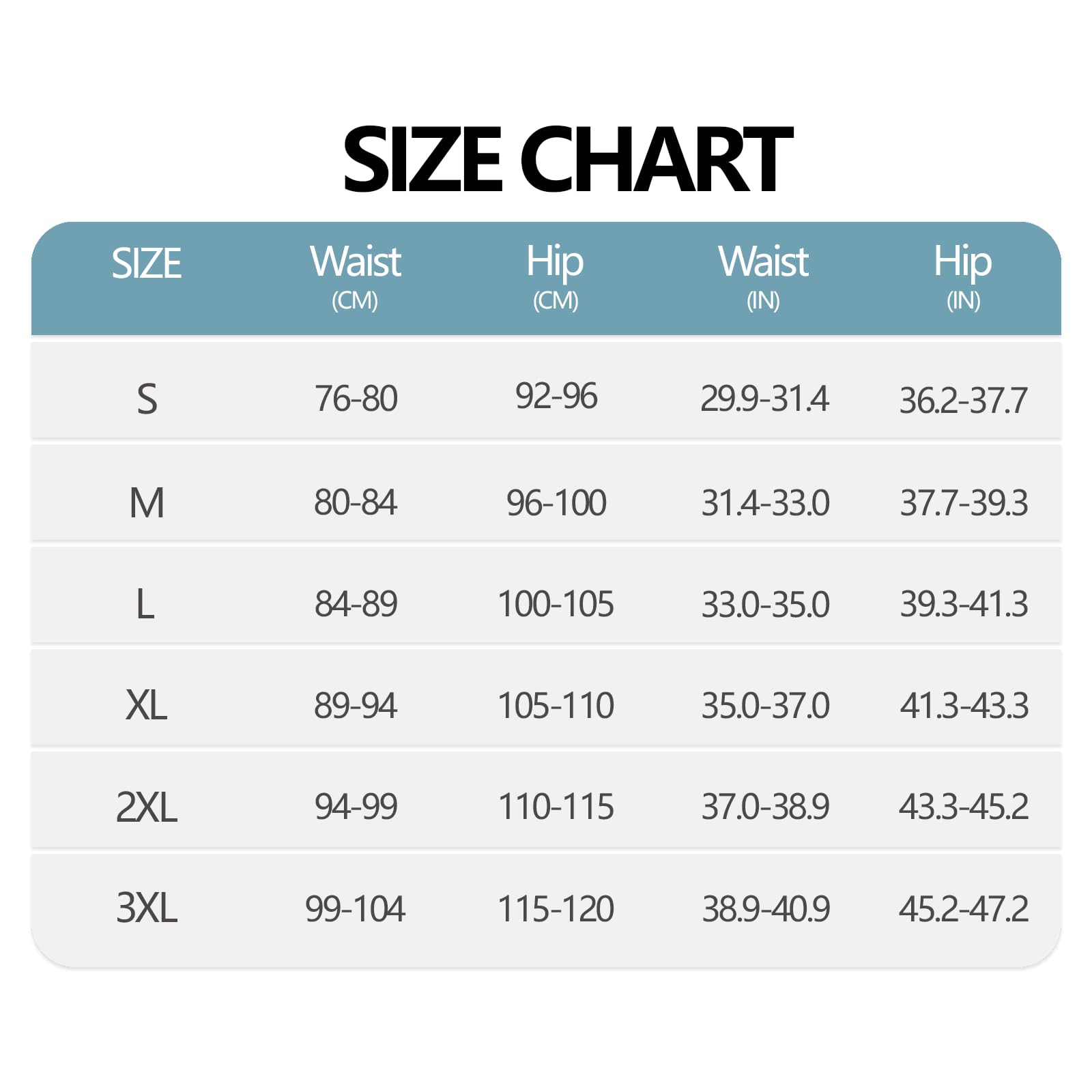This screenshot has height=1092, width=1092.
Task: Select the 41.3-43.3 hip inch cell
Action: 964,706
